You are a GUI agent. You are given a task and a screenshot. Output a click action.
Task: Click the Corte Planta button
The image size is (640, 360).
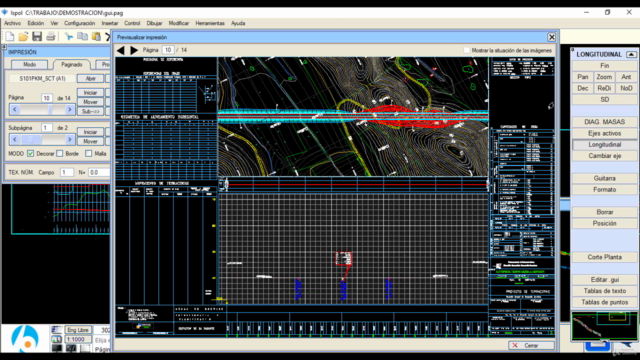(x=604, y=257)
